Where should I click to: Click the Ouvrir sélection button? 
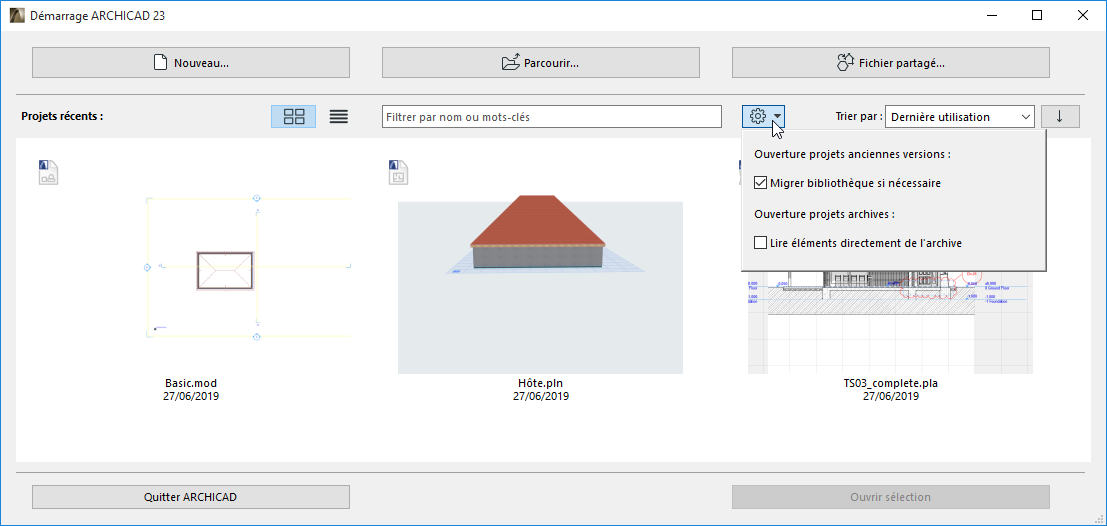click(x=891, y=497)
